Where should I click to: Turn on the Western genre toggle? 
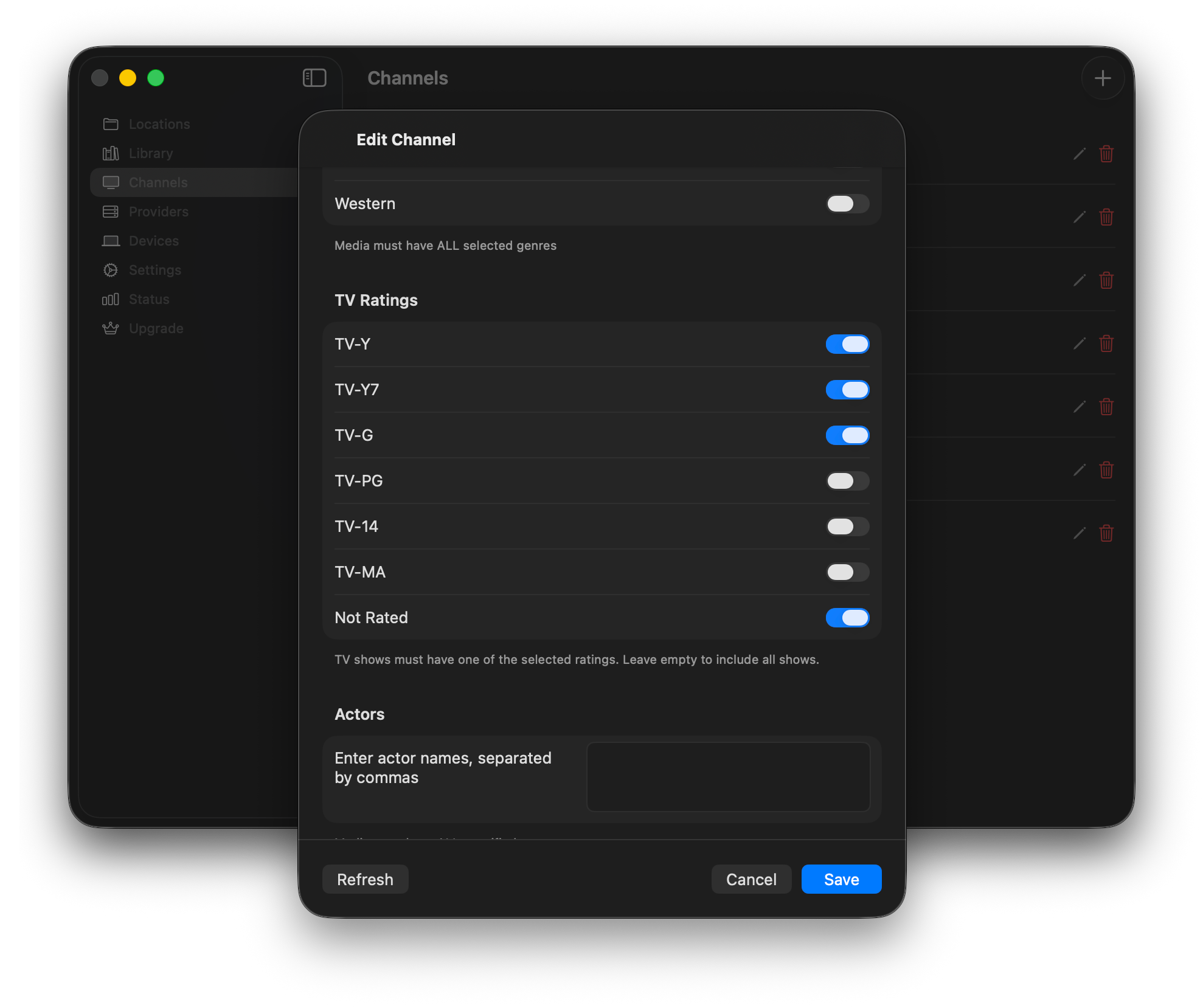click(847, 204)
